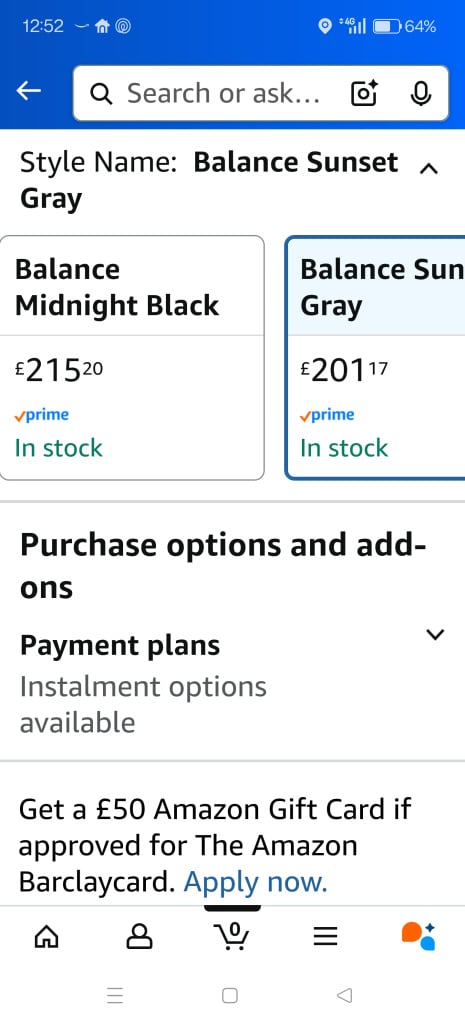
Task: Tap Android home square button
Action: [x=230, y=995]
